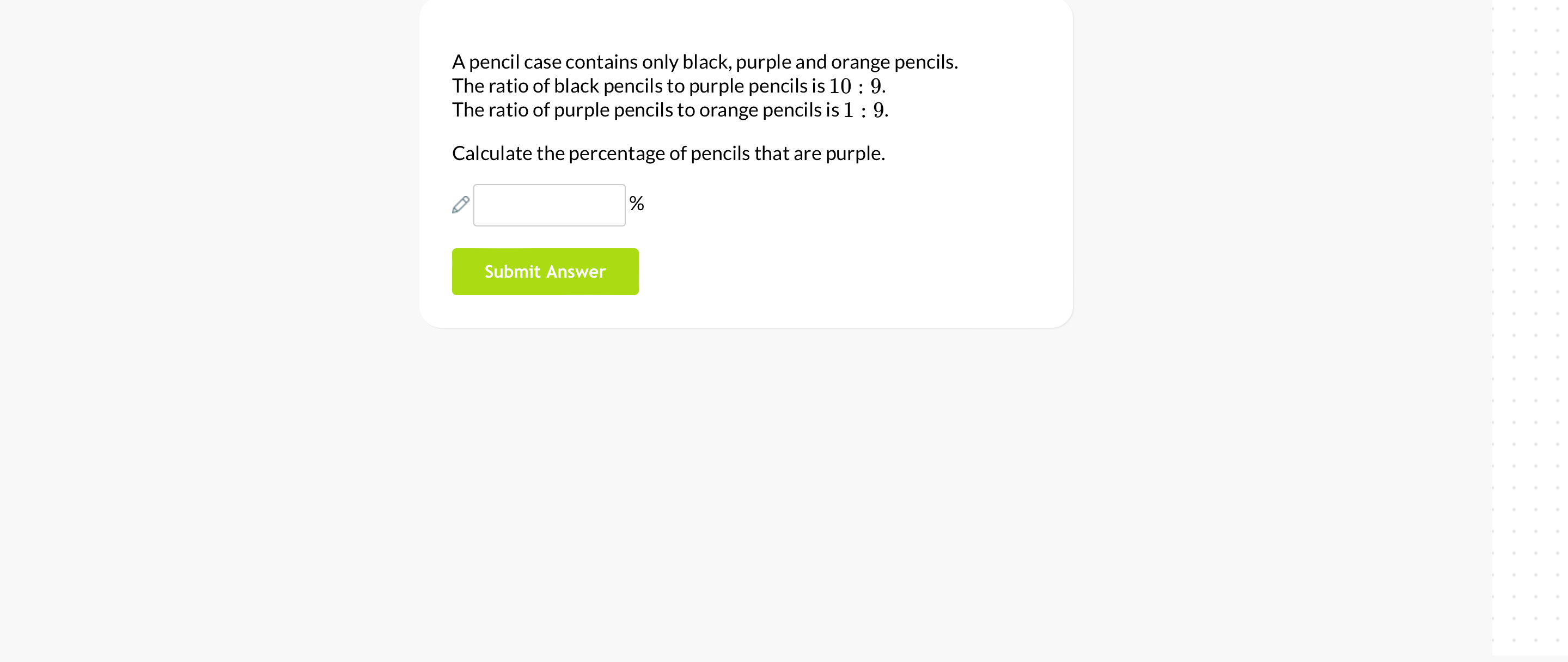Viewport: 1568px width, 662px height.
Task: Focus the percentage answer input field
Action: [x=549, y=205]
